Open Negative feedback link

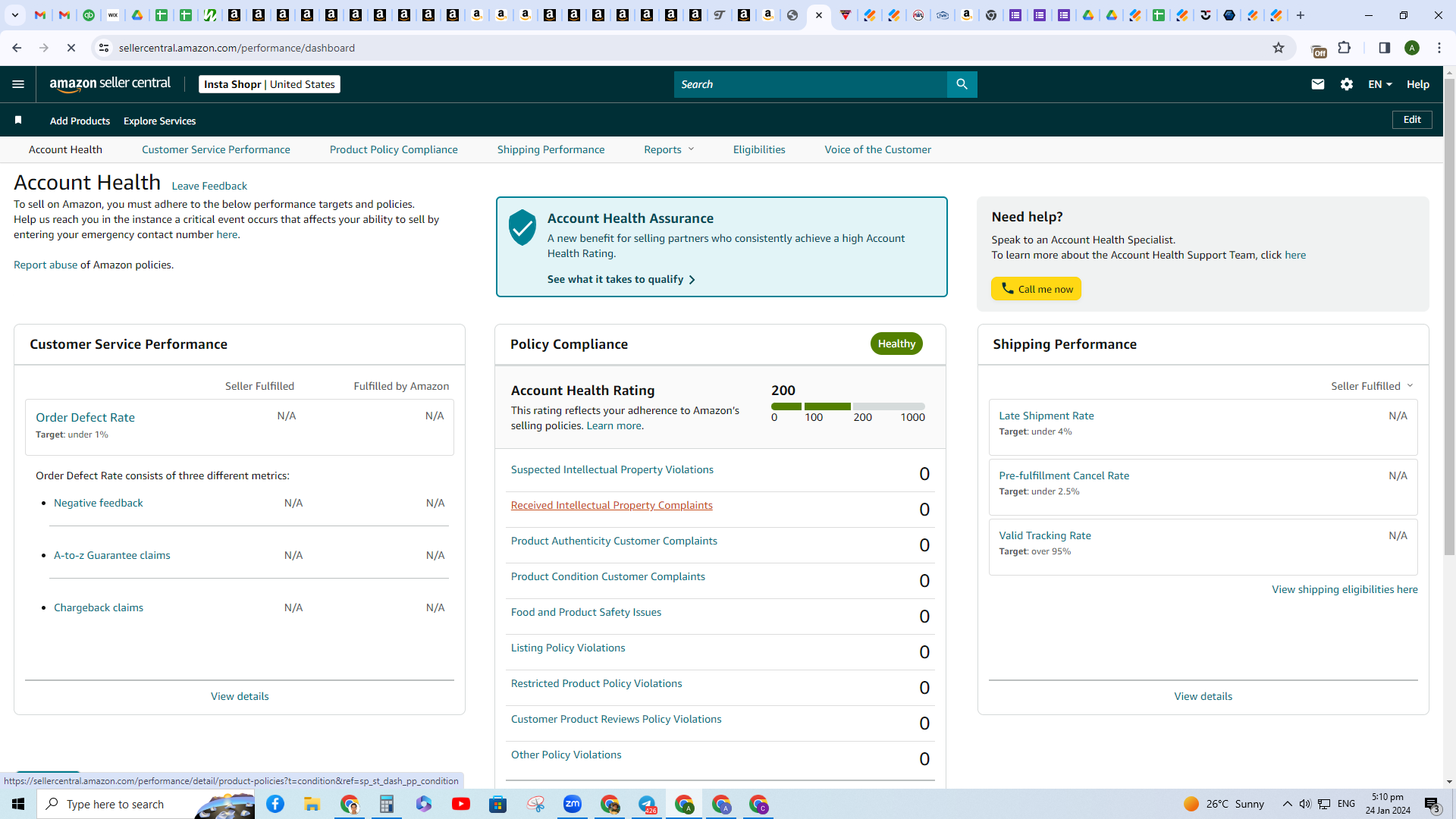coord(99,503)
